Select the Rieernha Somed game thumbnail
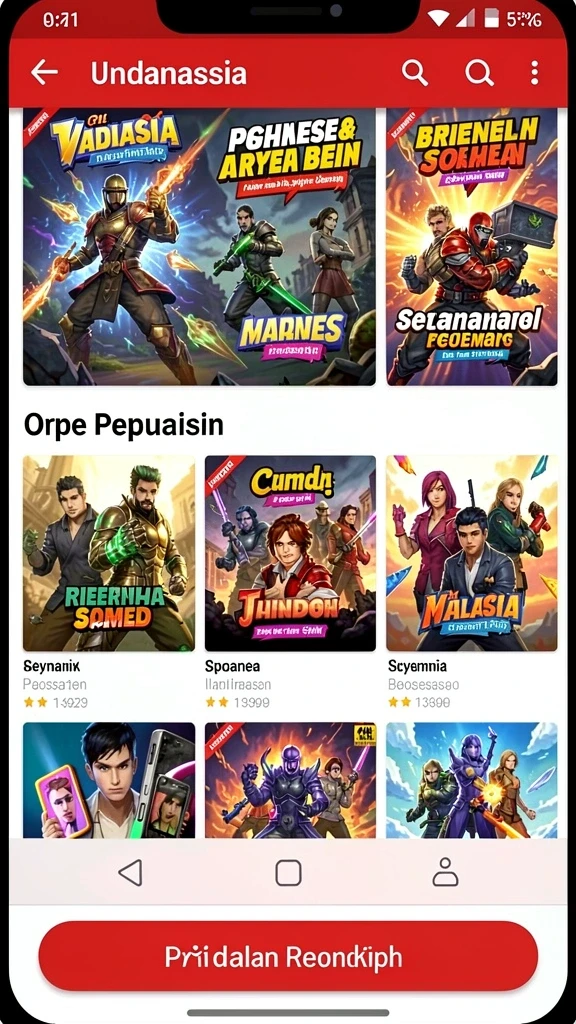Viewport: 576px width, 1024px height. click(108, 553)
